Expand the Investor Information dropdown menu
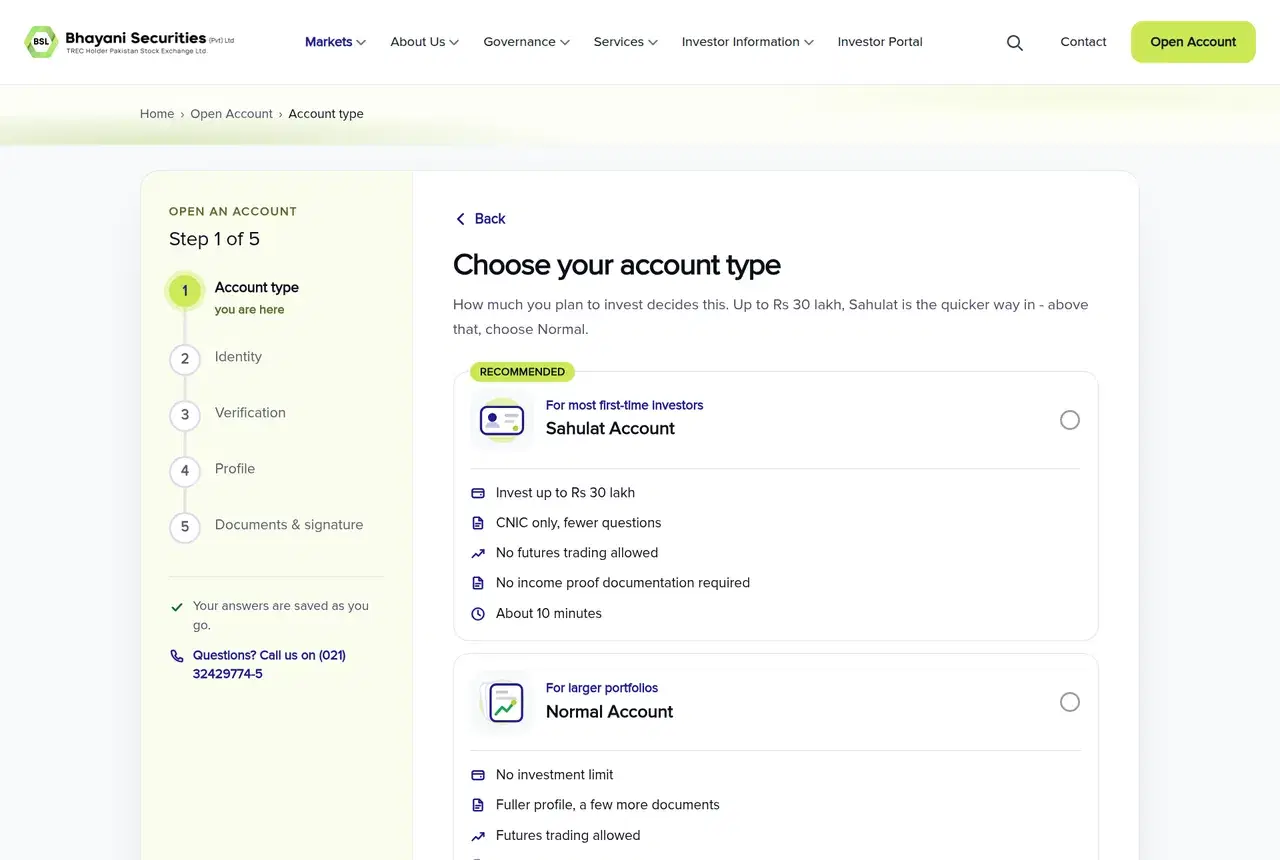1280x860 pixels. 748,42
